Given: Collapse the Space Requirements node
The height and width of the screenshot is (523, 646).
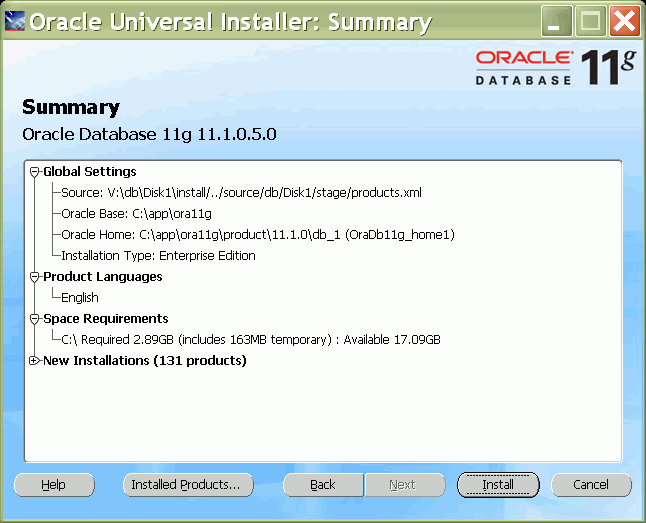Looking at the screenshot, I should point(35,319).
